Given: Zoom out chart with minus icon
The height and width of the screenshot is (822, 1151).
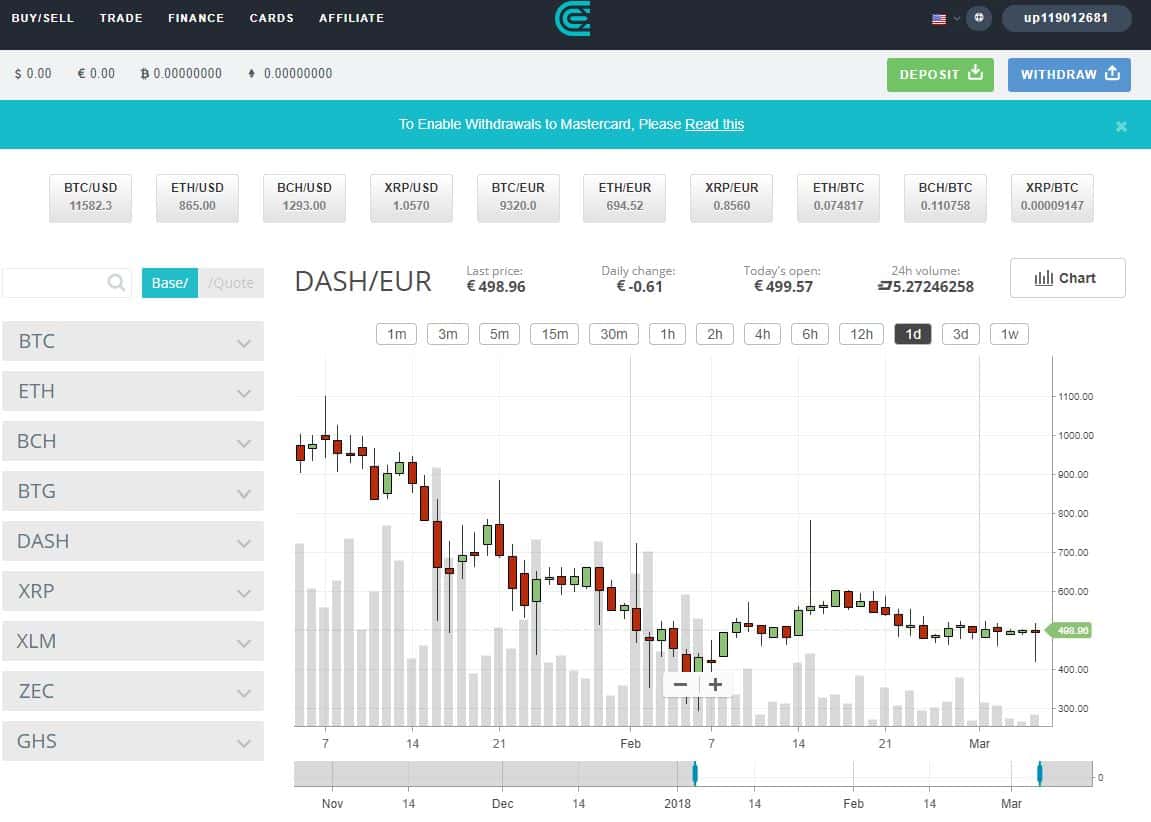Looking at the screenshot, I should click(x=680, y=685).
